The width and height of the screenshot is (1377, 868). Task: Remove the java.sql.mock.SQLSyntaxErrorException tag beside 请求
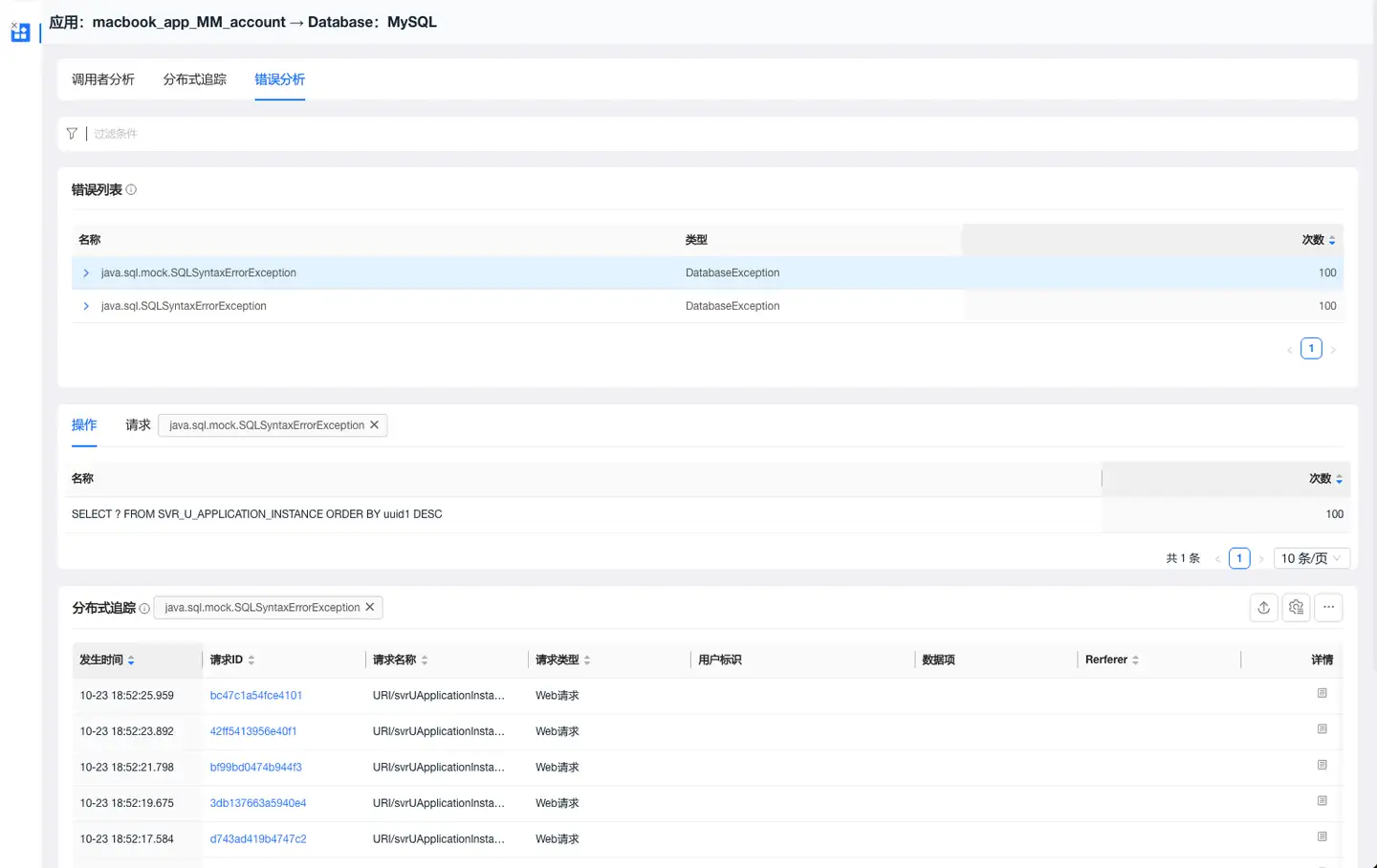374,425
